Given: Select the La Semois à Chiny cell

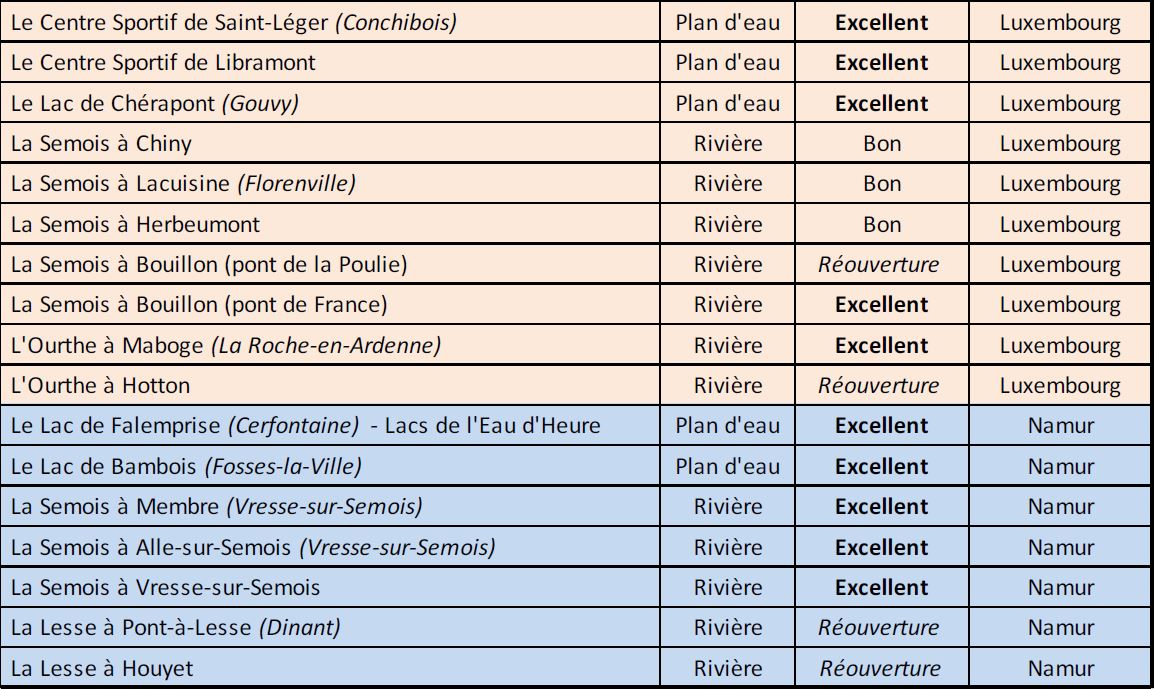Looking at the screenshot, I should coord(101,144).
